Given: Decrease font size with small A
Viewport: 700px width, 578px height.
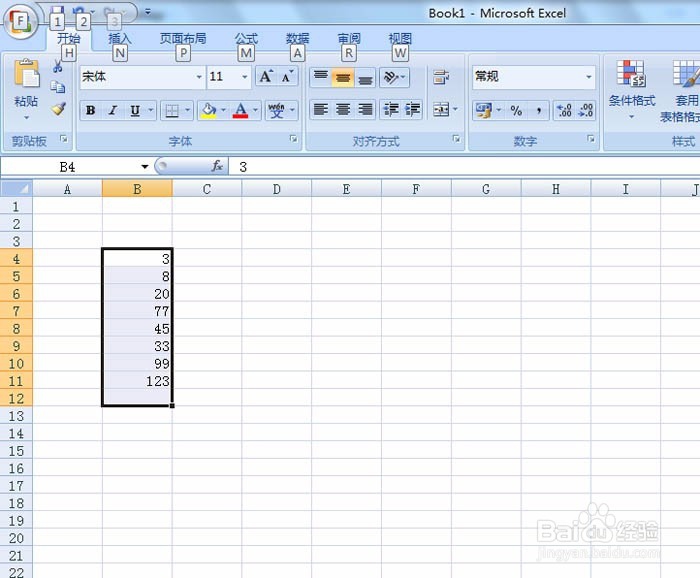Looking at the screenshot, I should pyautogui.click(x=288, y=76).
